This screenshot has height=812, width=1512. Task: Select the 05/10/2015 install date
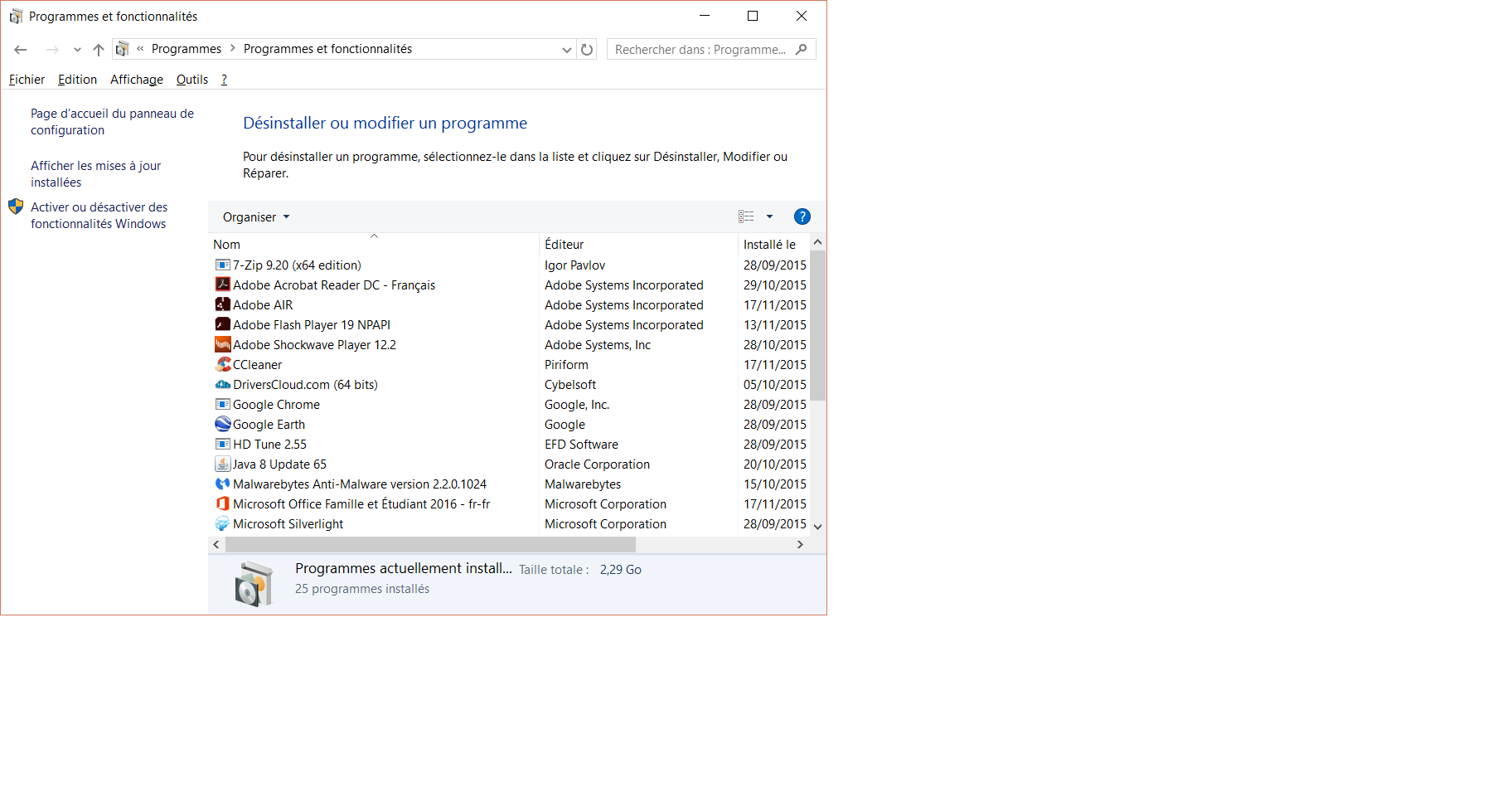[x=774, y=385]
